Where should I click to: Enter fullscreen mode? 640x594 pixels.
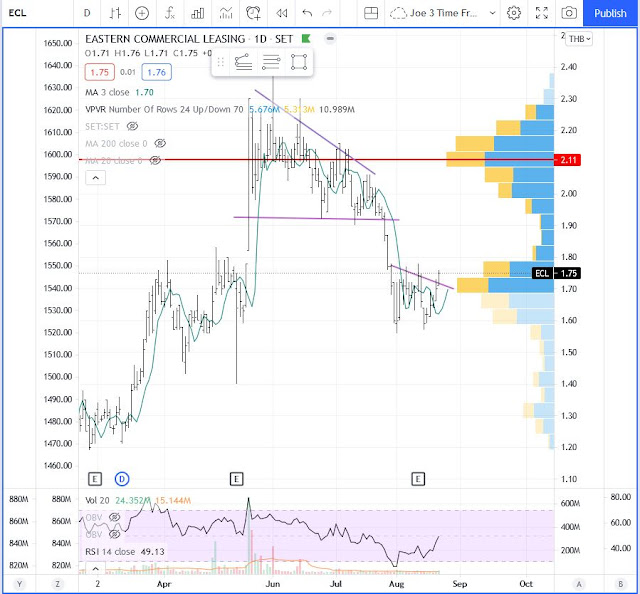(x=542, y=13)
